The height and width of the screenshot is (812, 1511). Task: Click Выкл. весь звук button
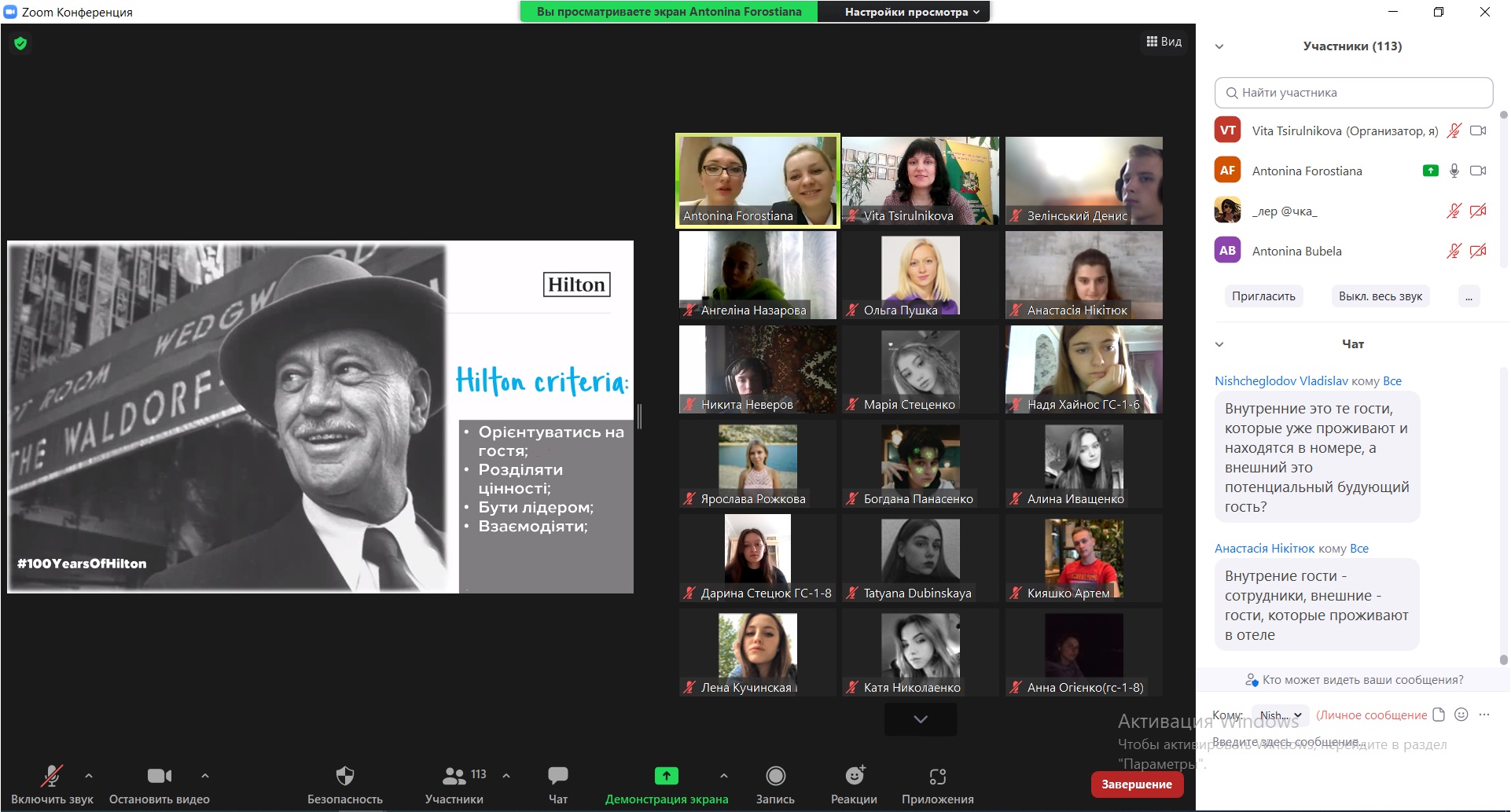click(1380, 296)
